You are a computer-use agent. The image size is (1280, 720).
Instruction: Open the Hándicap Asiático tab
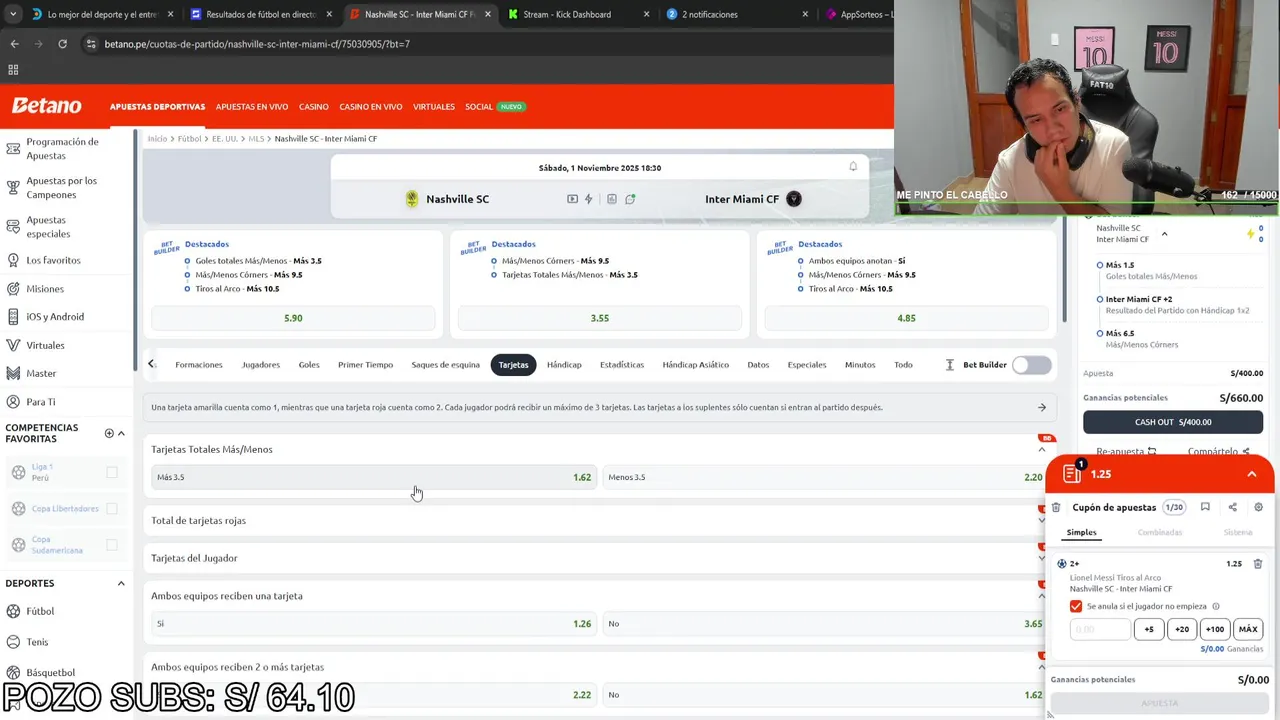pos(695,365)
